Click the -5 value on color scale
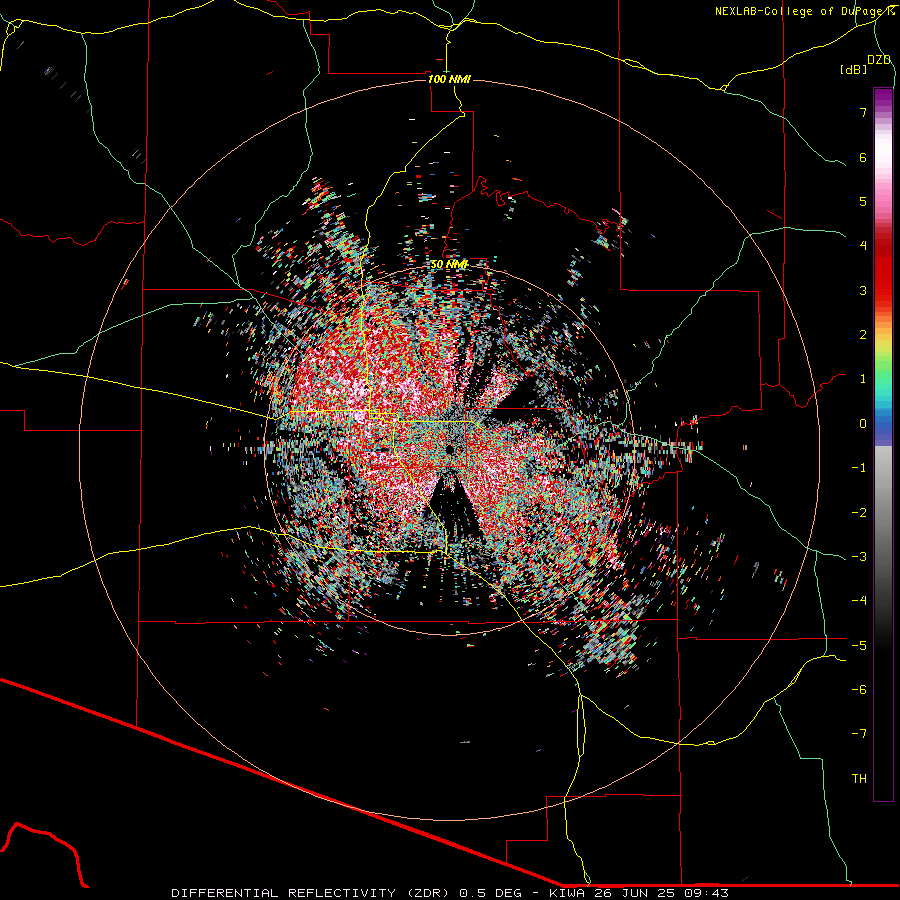The height and width of the screenshot is (900, 900). [859, 646]
